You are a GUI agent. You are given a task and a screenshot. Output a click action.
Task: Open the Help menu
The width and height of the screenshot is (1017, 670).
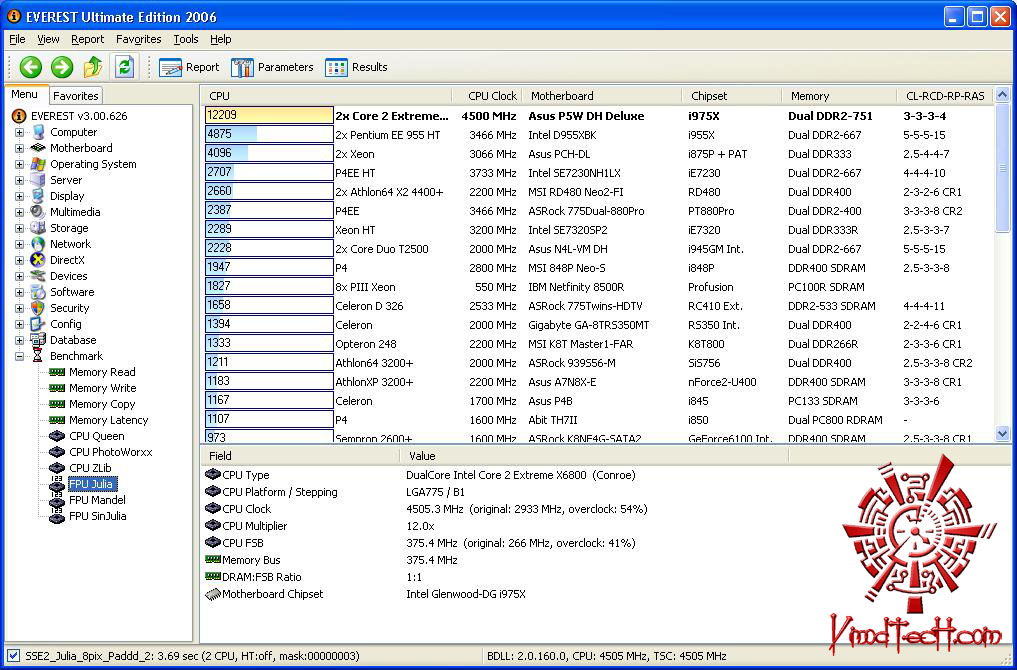(221, 40)
